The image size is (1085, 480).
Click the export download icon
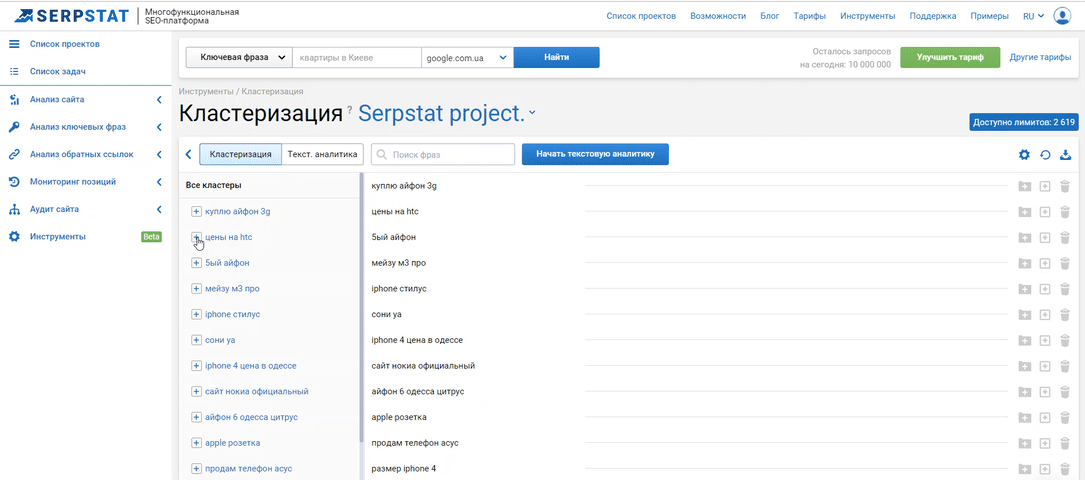1066,155
